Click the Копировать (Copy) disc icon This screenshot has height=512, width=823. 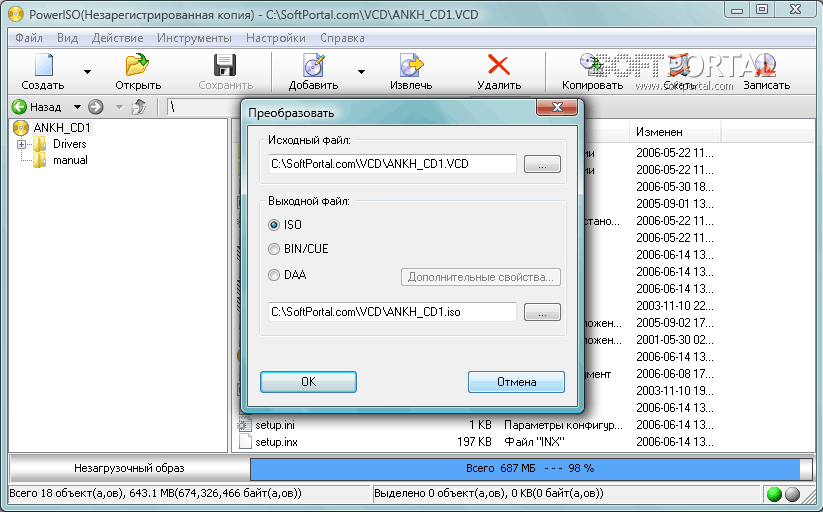point(592,66)
